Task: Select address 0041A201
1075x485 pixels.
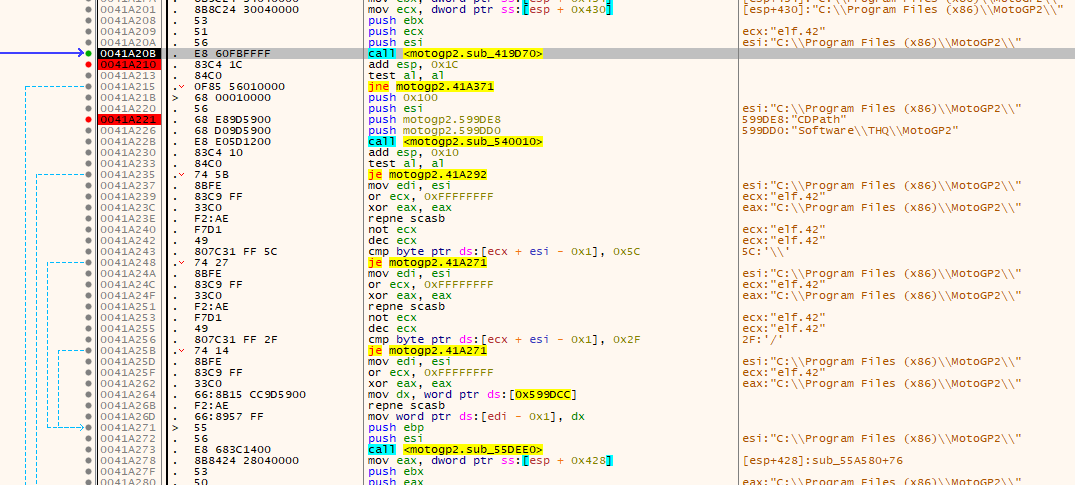Action: [x=130, y=10]
